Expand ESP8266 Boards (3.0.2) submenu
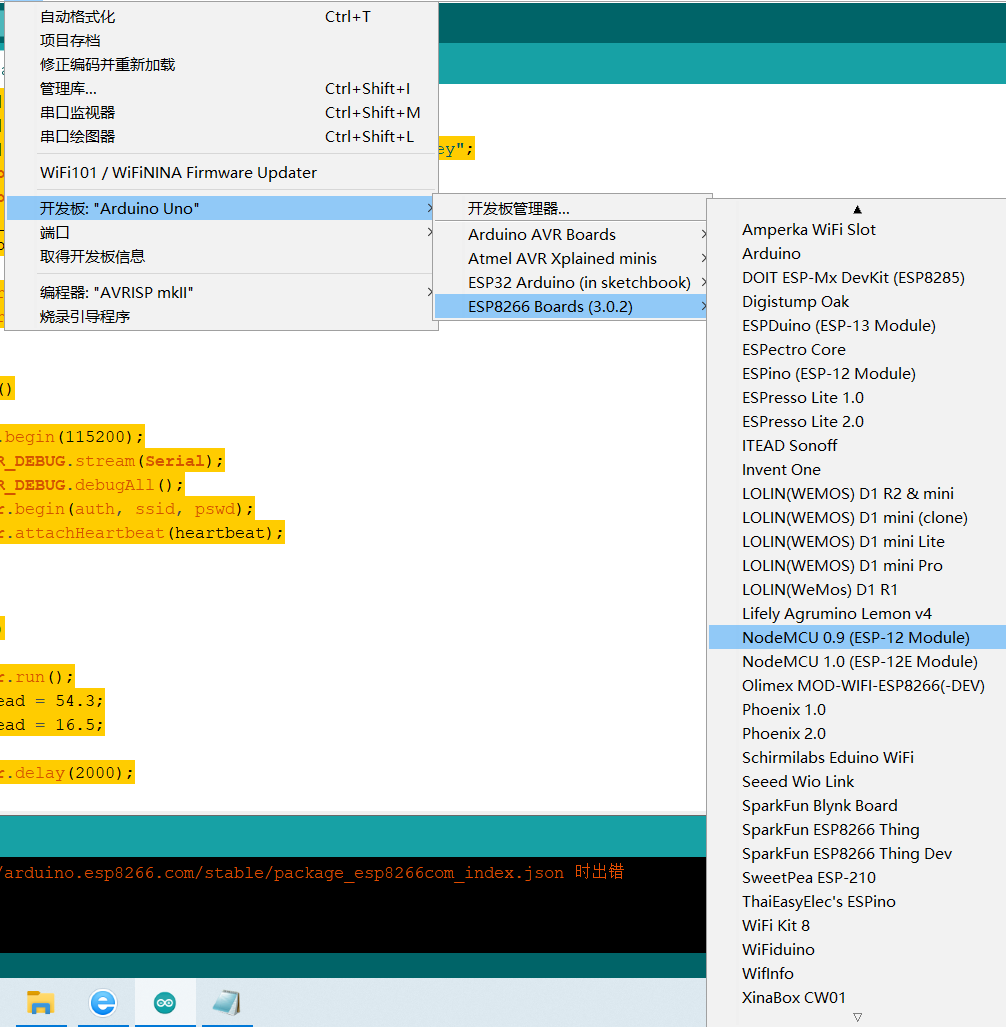Viewport: 1006px width, 1027px height. point(571,307)
